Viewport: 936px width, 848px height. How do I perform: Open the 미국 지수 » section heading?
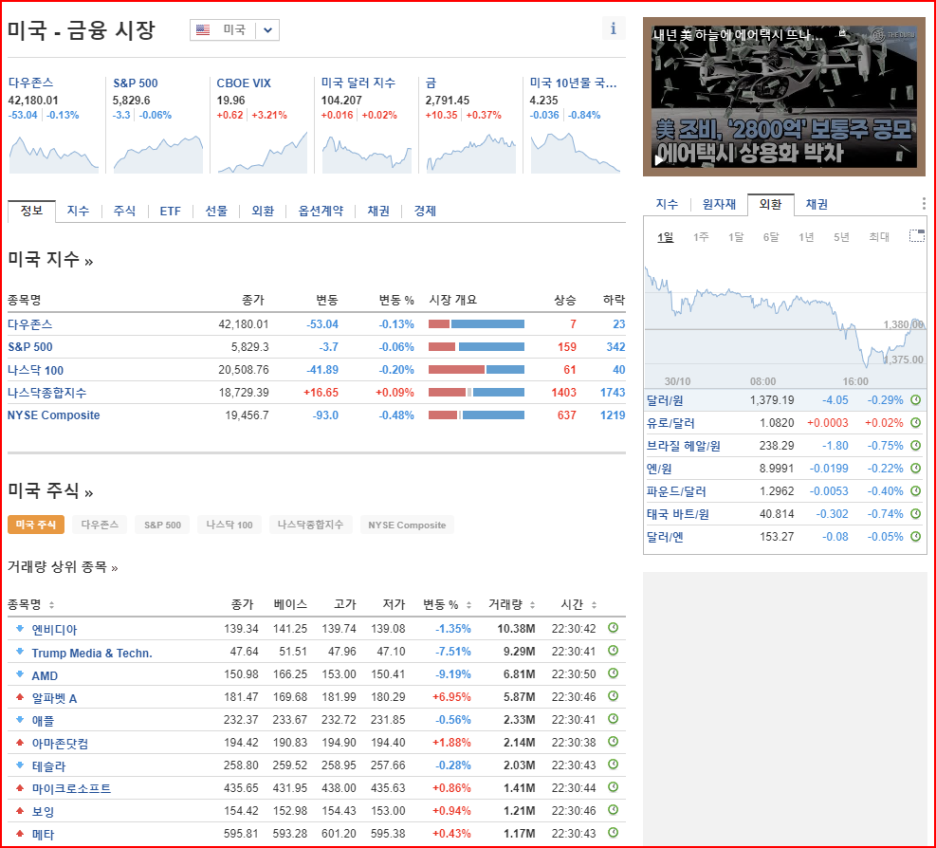click(50, 259)
